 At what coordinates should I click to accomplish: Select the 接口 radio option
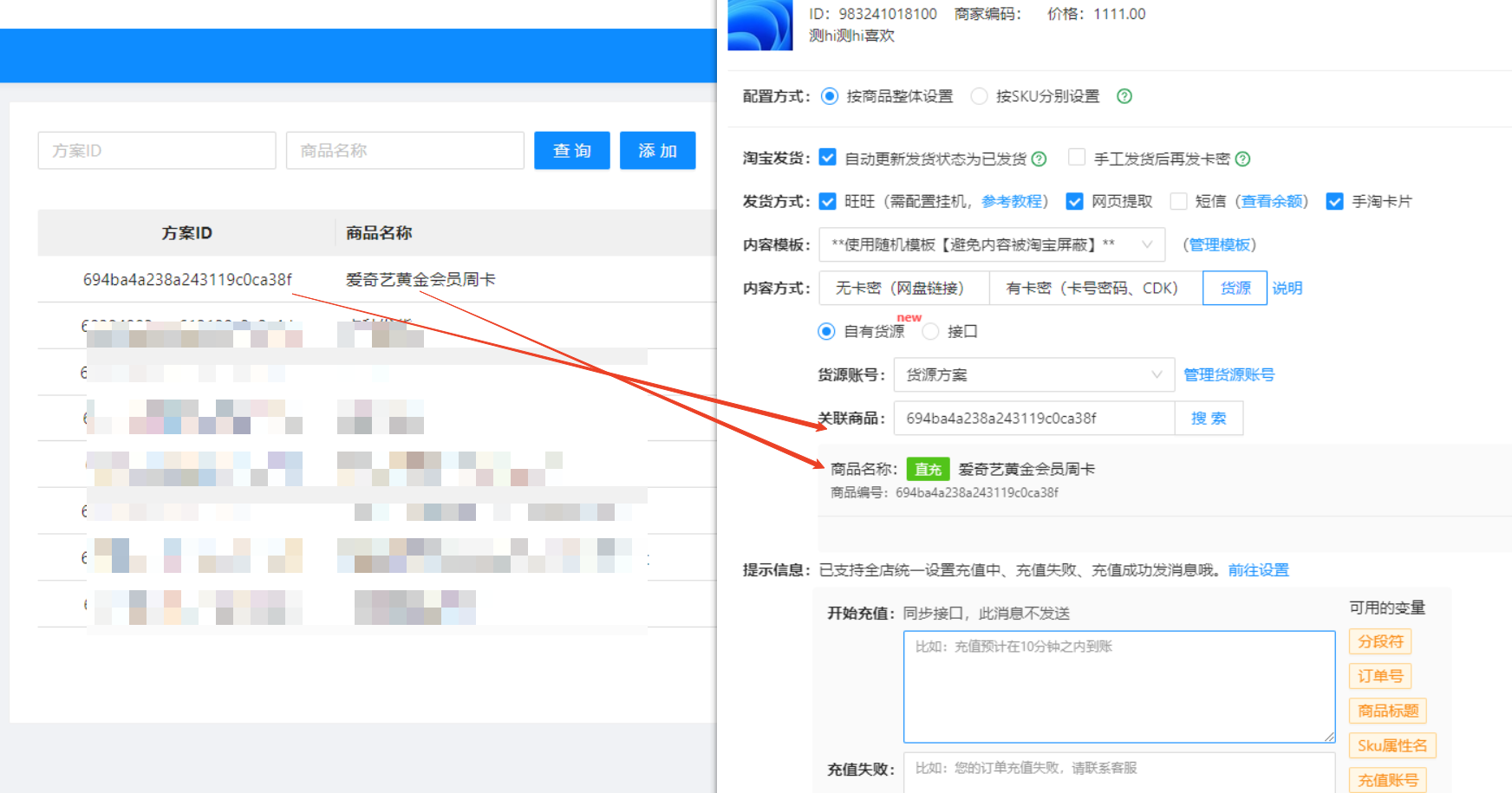(x=930, y=331)
